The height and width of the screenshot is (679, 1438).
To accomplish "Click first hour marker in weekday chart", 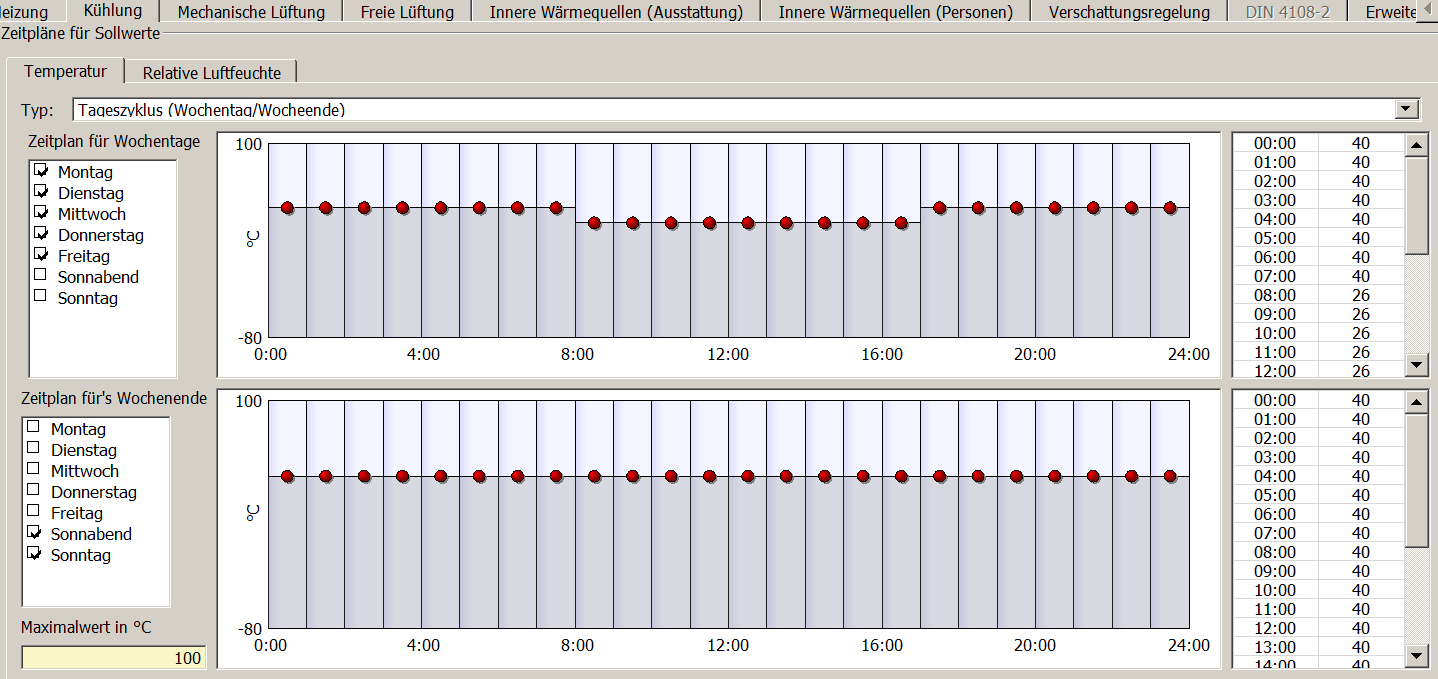I will 288,208.
